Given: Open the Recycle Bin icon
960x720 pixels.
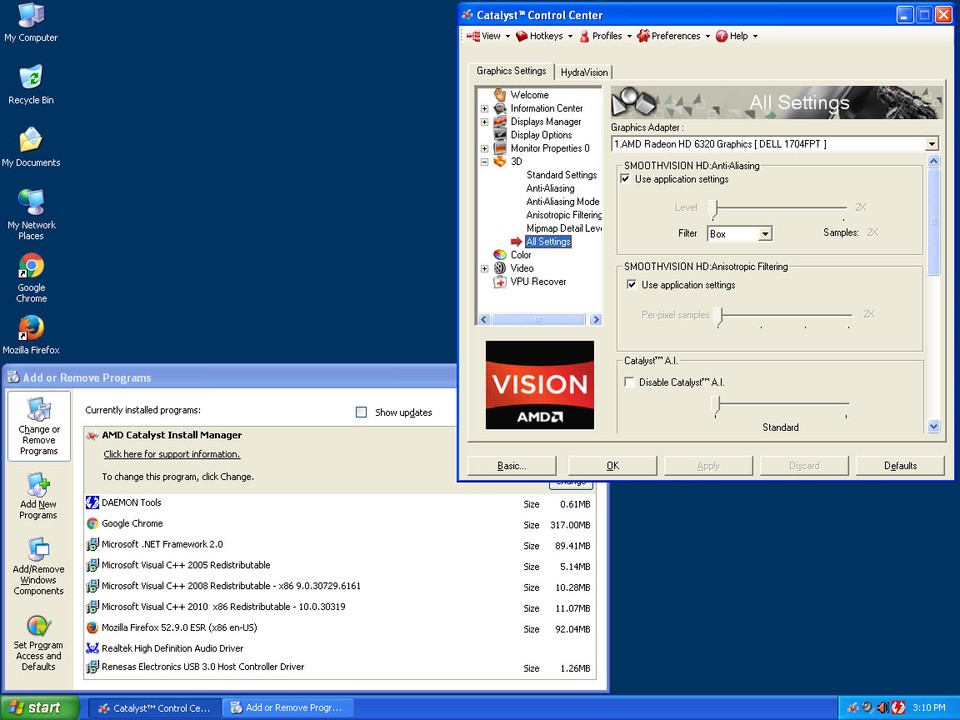Looking at the screenshot, I should 31,79.
